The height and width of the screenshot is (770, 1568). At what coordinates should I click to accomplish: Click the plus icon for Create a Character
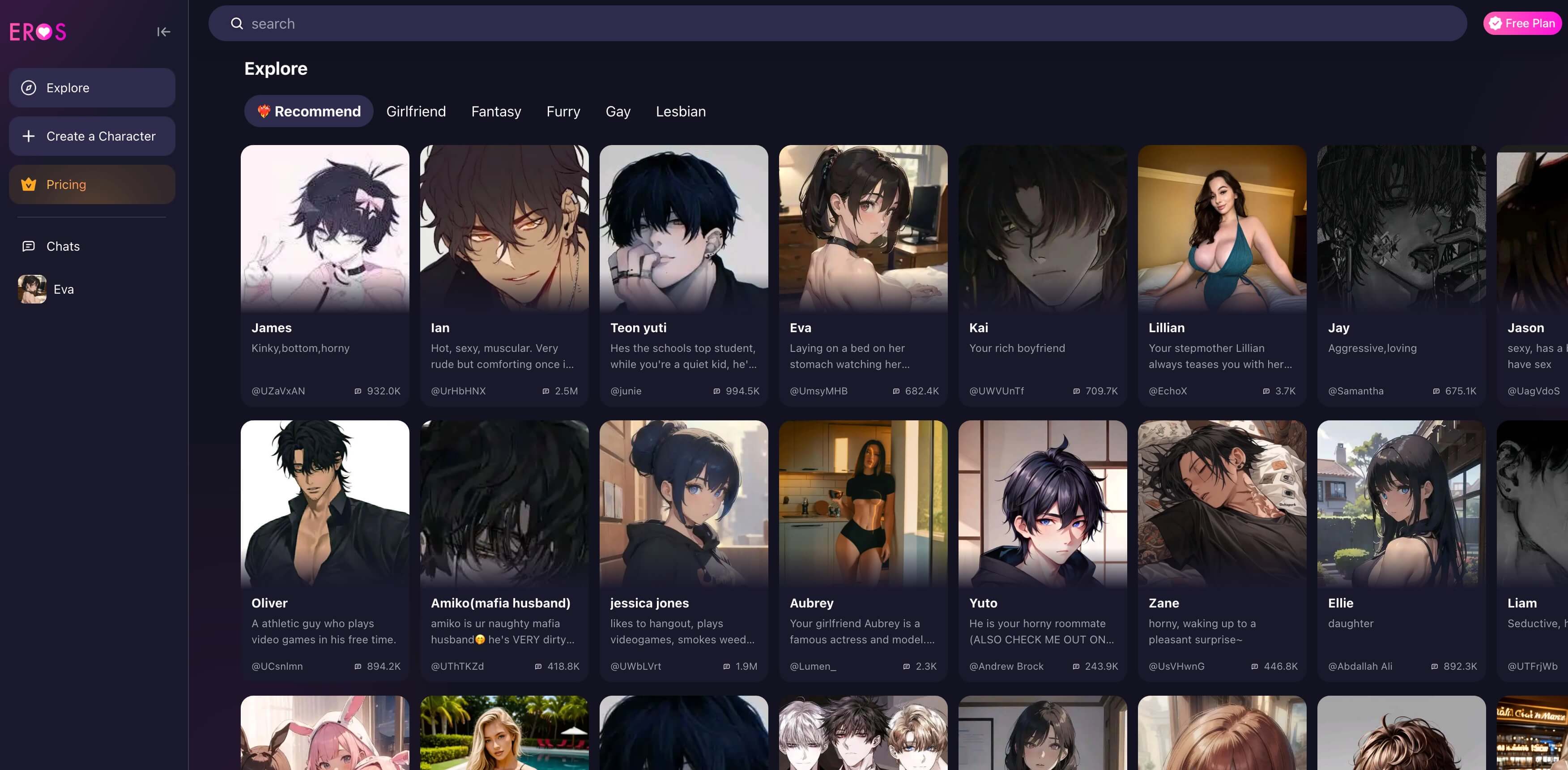(29, 136)
